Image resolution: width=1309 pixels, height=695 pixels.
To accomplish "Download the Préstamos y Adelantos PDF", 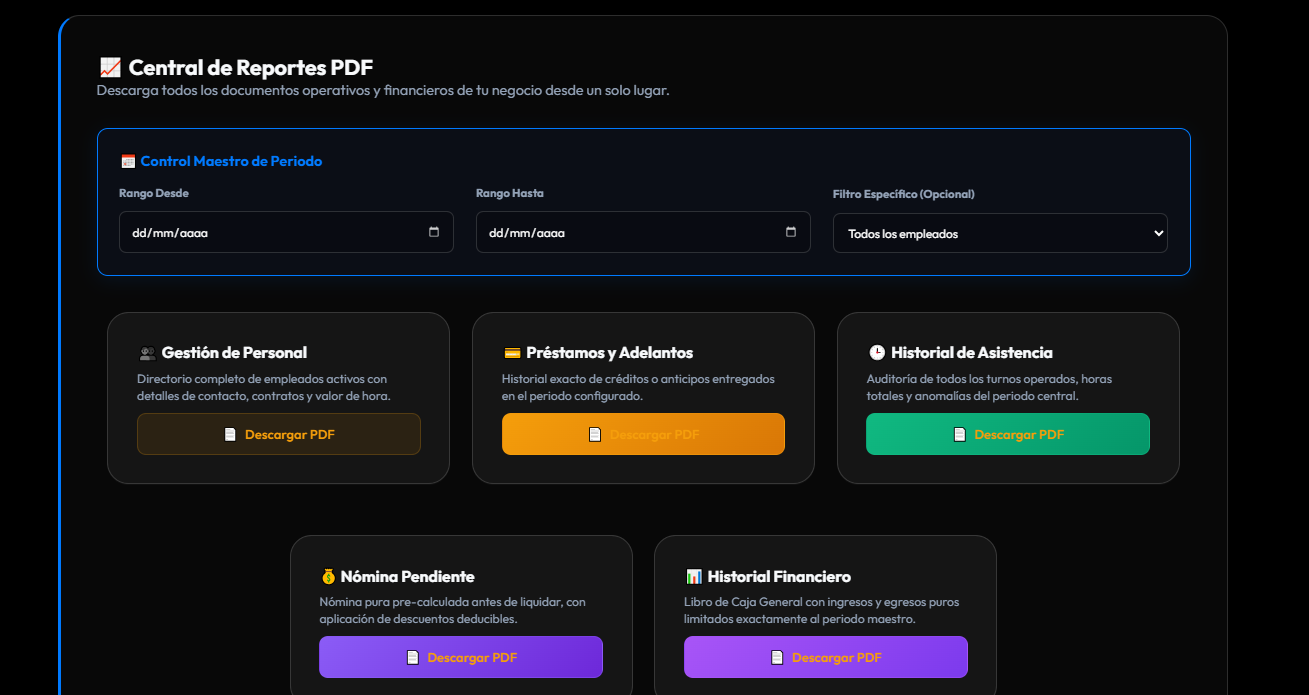I will click(x=643, y=434).
